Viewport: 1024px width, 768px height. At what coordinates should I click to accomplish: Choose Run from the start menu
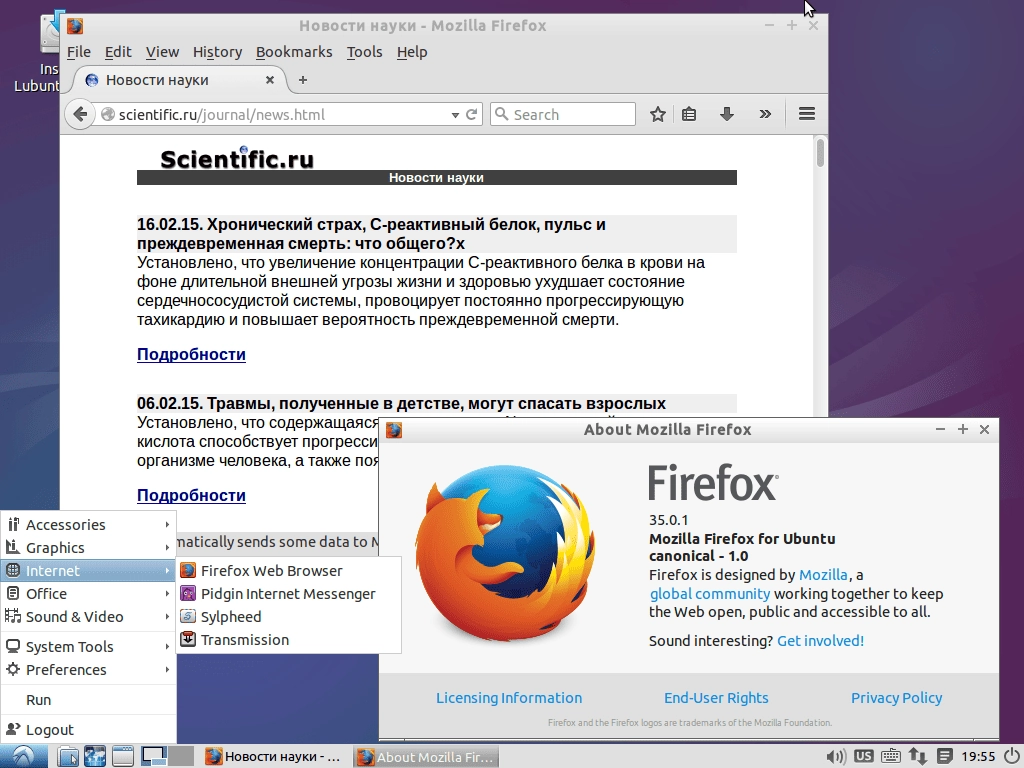89,699
